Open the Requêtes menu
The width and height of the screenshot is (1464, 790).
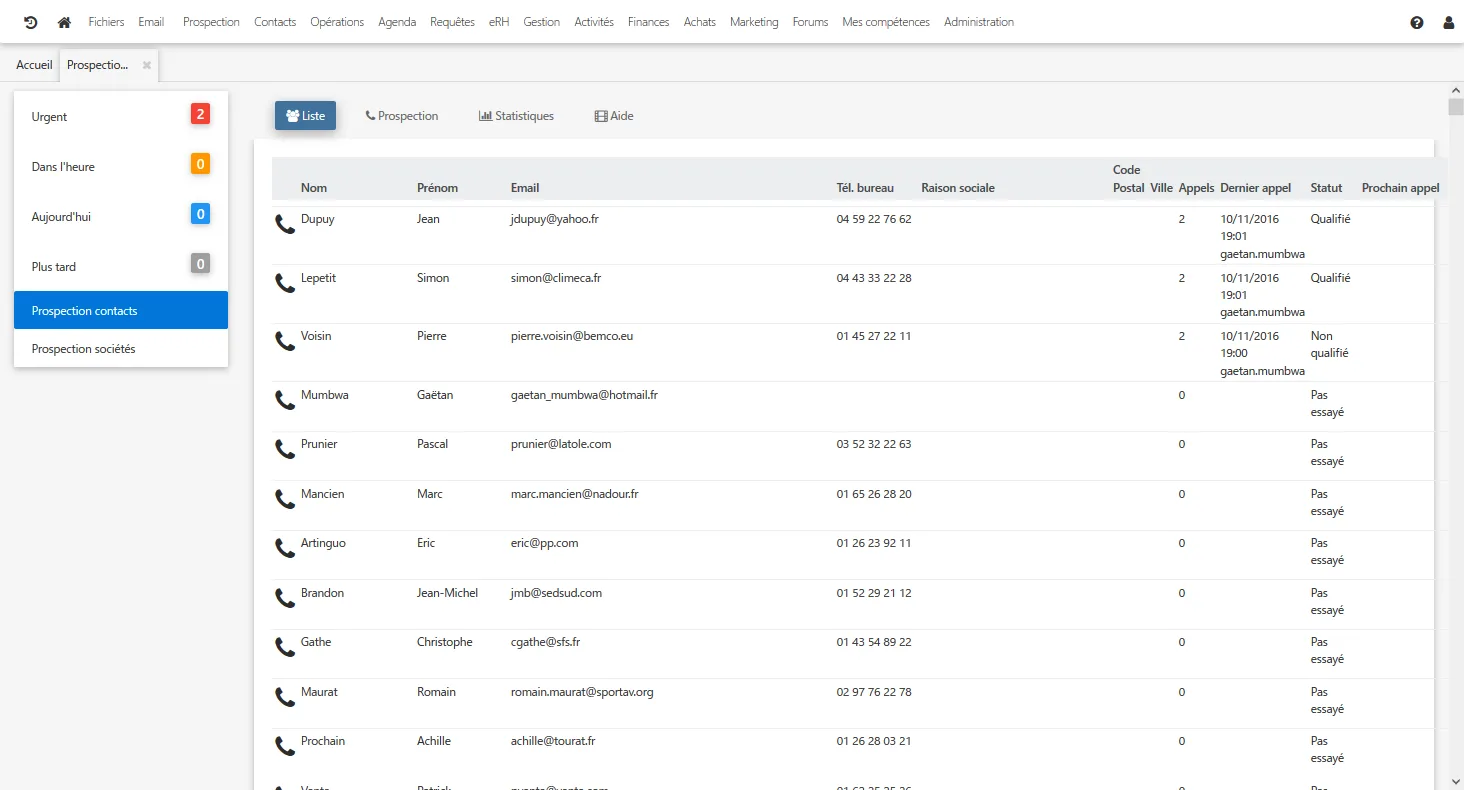click(452, 22)
